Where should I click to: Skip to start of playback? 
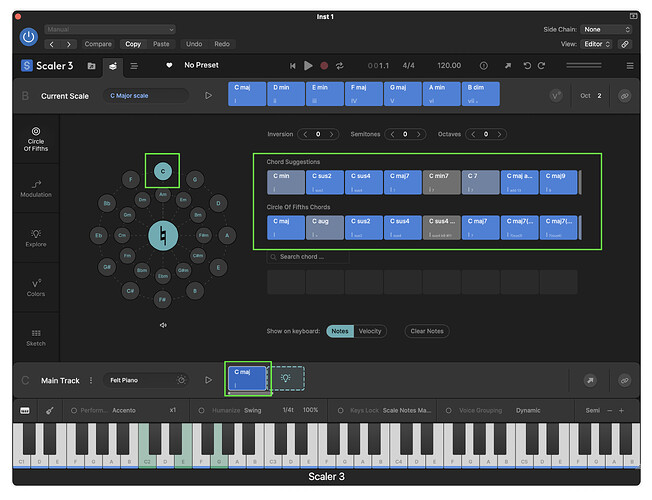coord(293,66)
